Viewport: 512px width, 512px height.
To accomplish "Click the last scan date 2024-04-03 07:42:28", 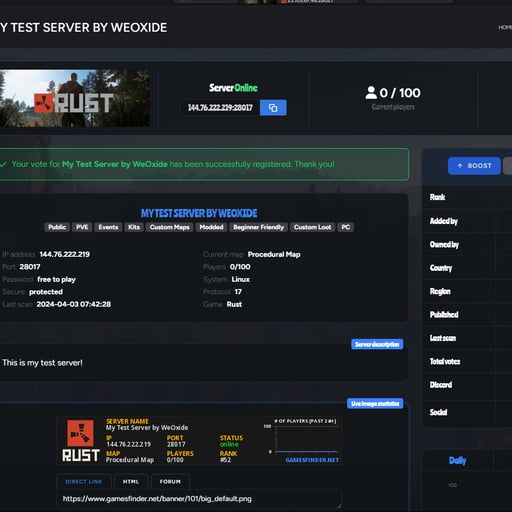I will click(74, 304).
